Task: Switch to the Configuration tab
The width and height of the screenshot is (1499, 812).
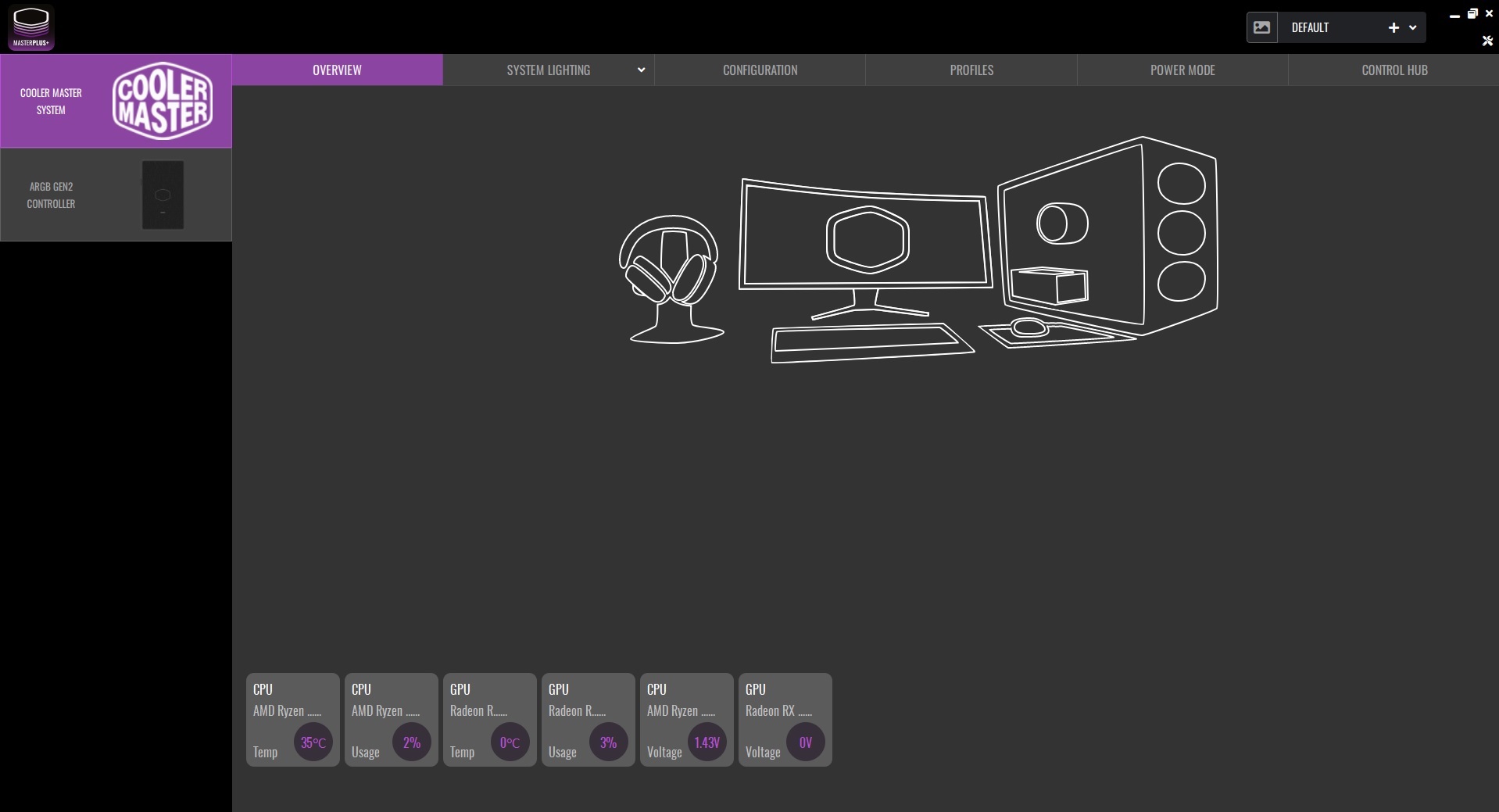Action: click(760, 70)
